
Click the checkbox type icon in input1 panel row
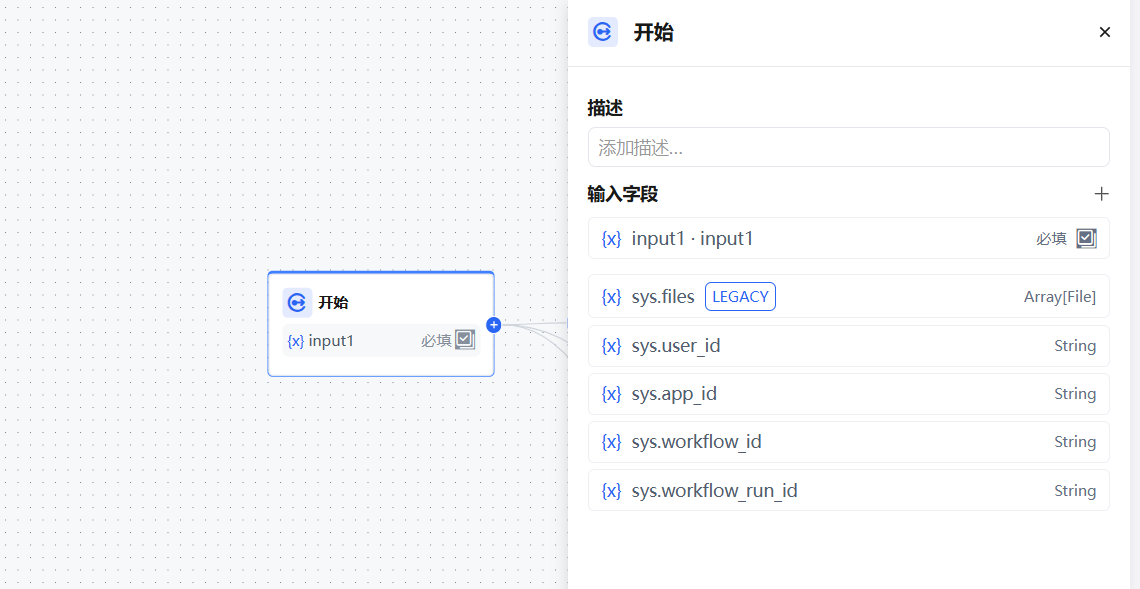point(1086,239)
